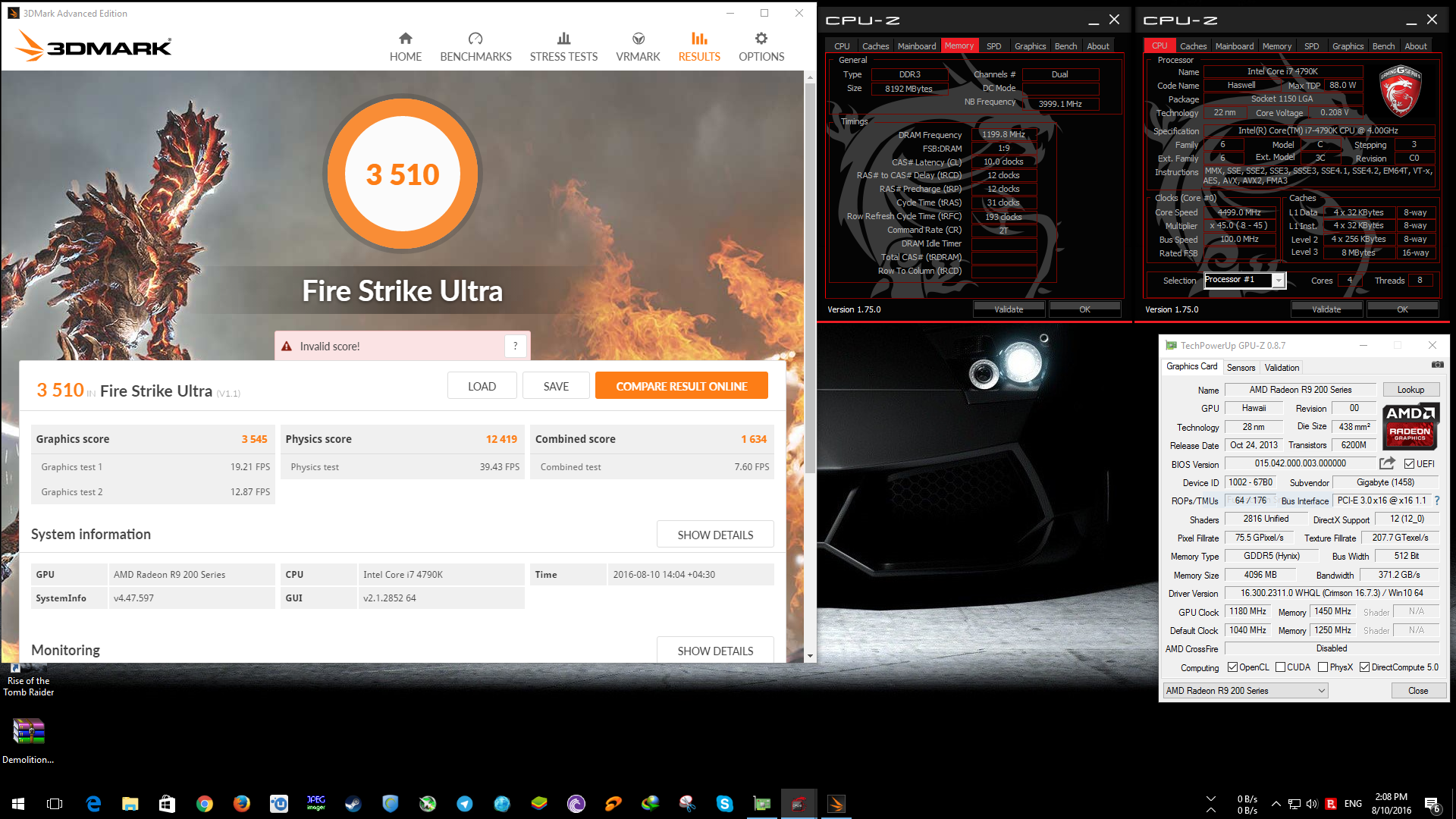Open Uplay from the taskbar
The width and height of the screenshot is (1456, 819).
(x=279, y=804)
